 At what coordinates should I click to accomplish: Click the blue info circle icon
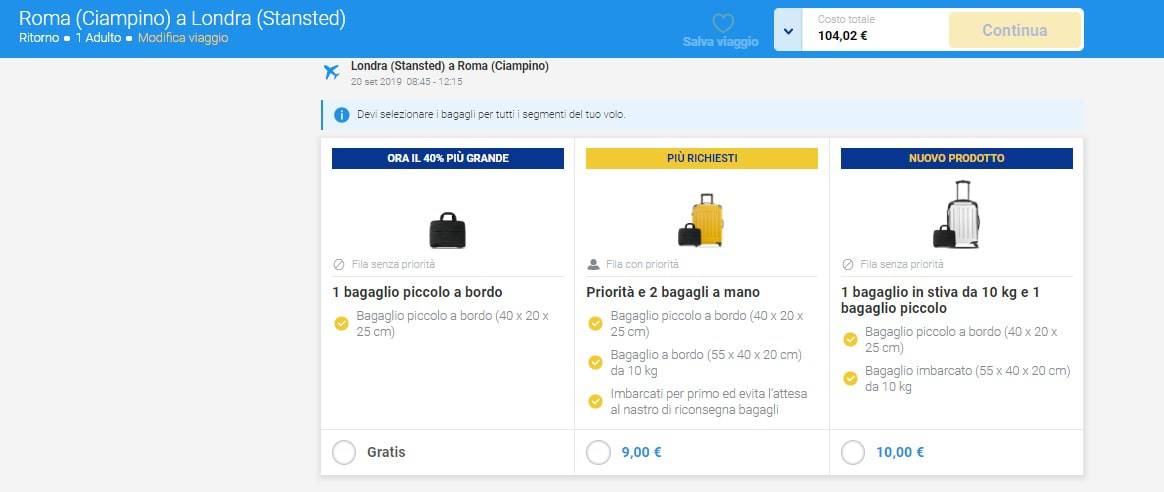click(x=342, y=114)
